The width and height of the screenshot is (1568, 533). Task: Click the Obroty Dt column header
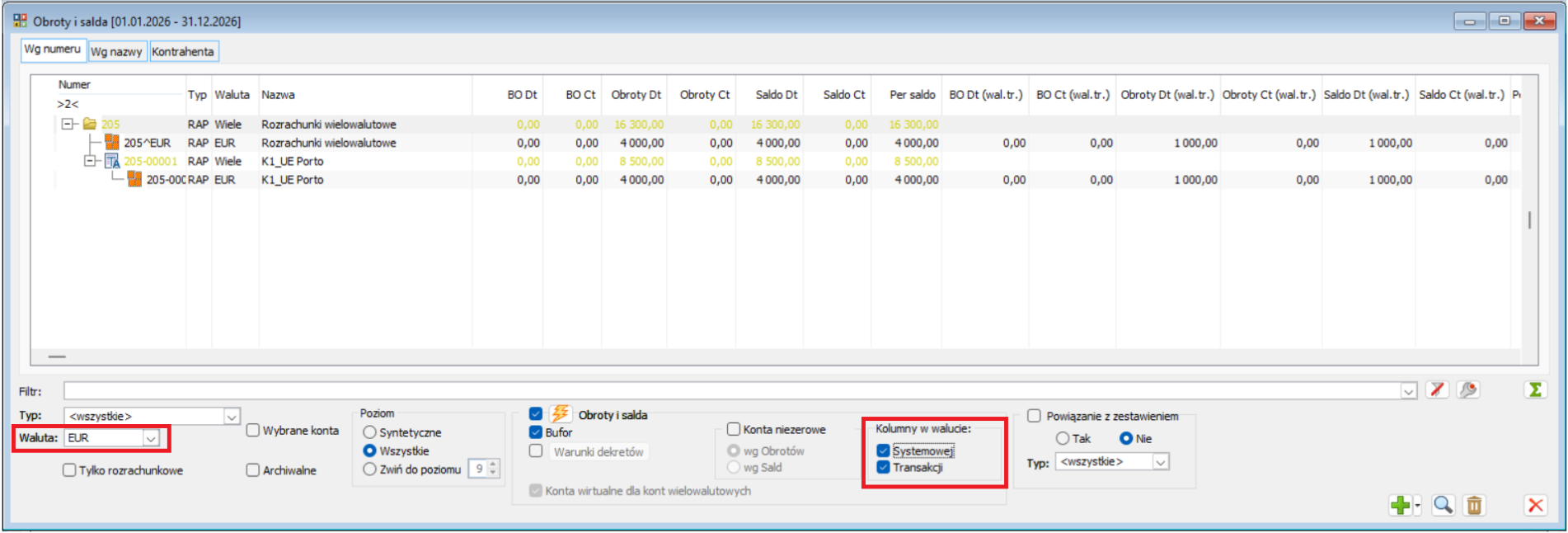point(636,95)
